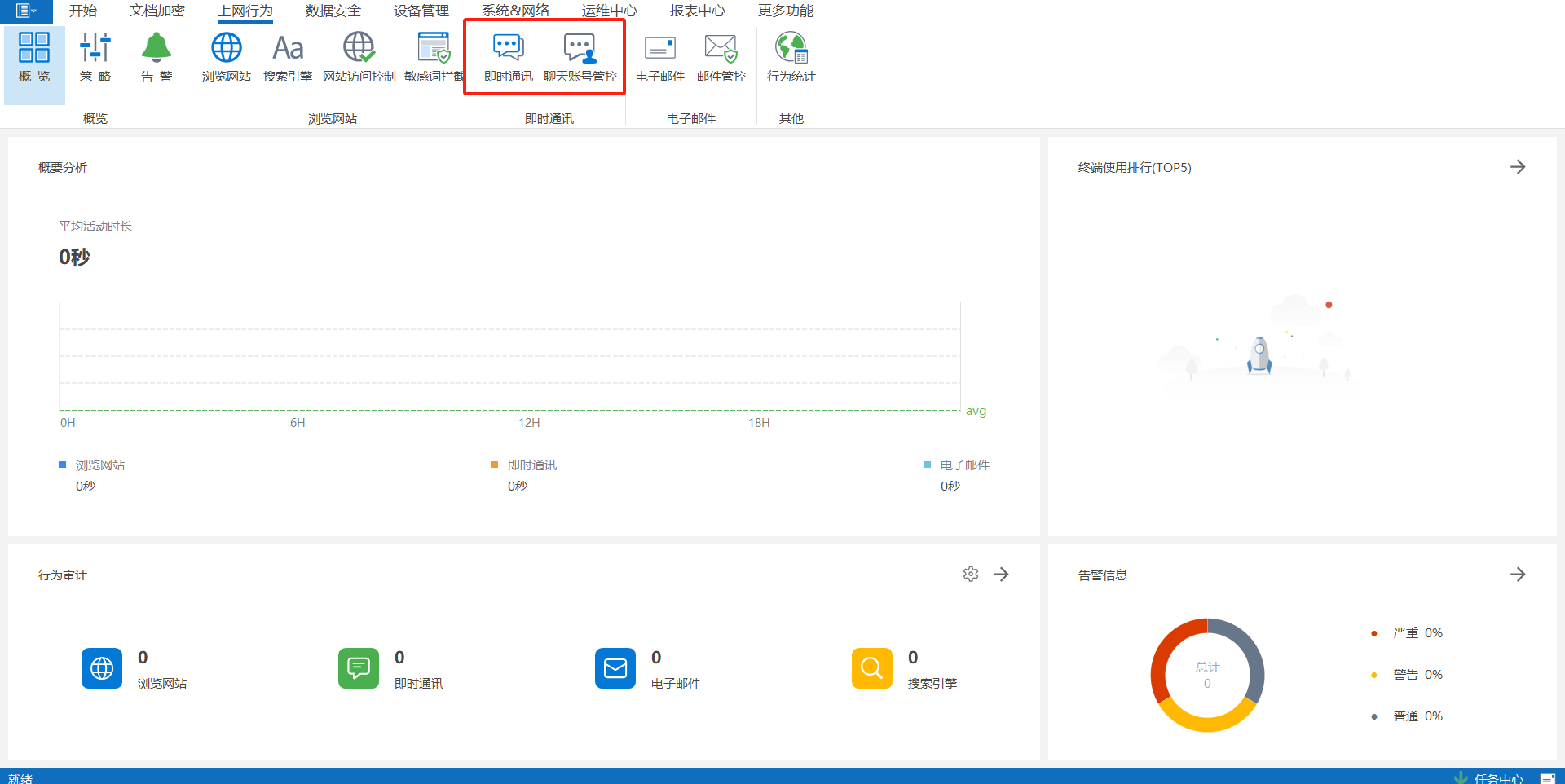The height and width of the screenshot is (784, 1565).
Task: Click the 告警 bell icon
Action: 156,49
